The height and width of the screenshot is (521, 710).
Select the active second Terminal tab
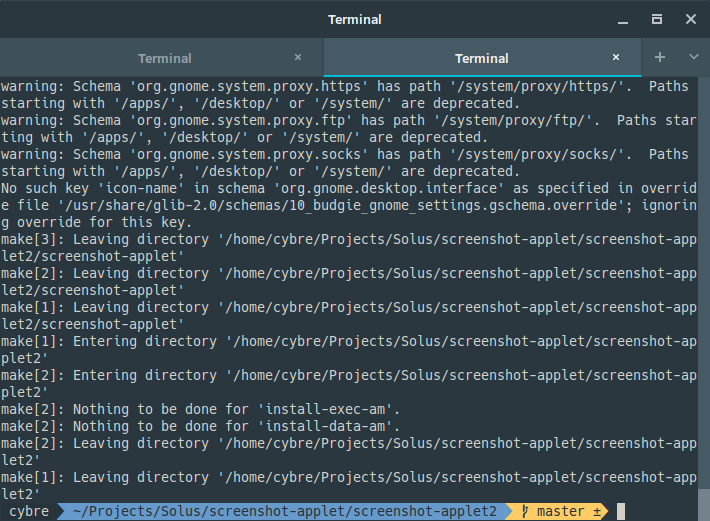pos(482,57)
